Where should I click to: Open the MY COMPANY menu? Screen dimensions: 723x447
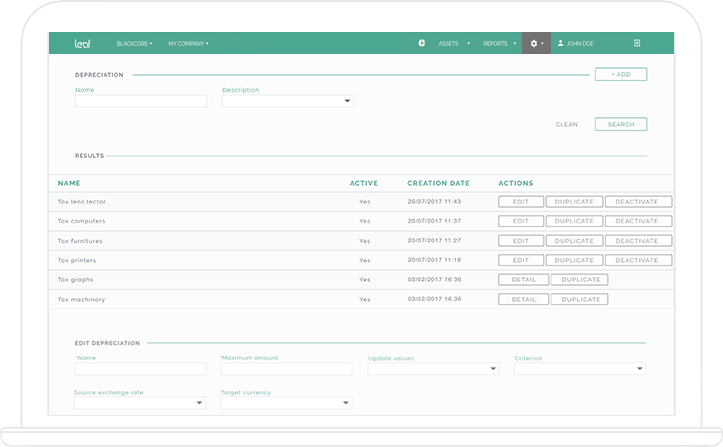[188, 43]
